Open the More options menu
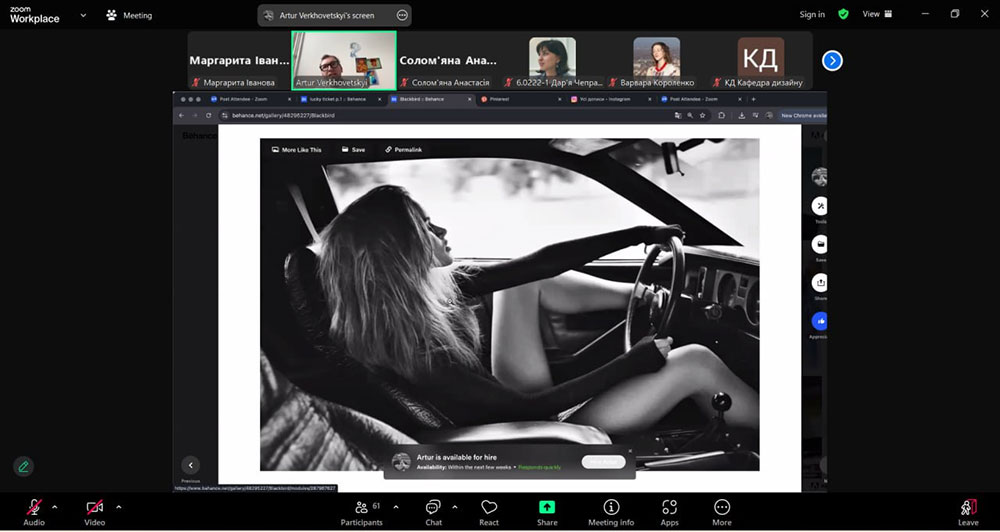Image resolution: width=1000 pixels, height=532 pixels. click(x=722, y=513)
